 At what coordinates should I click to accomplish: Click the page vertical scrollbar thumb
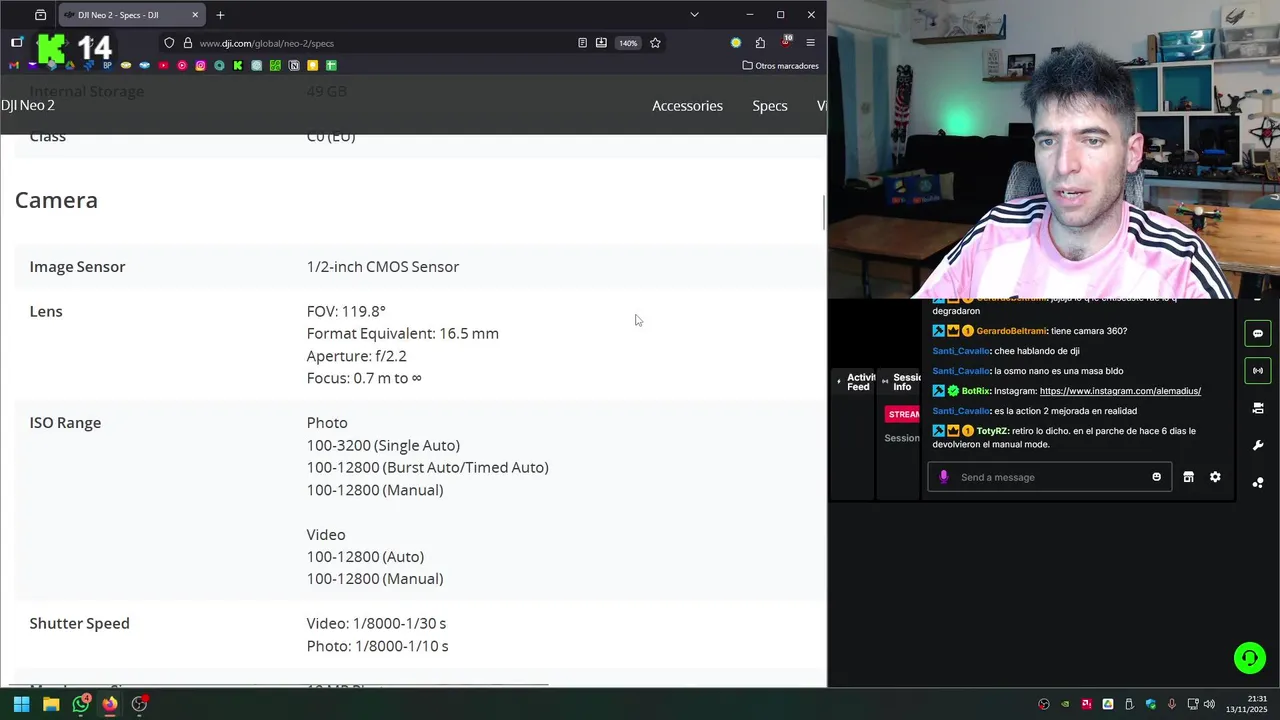824,212
